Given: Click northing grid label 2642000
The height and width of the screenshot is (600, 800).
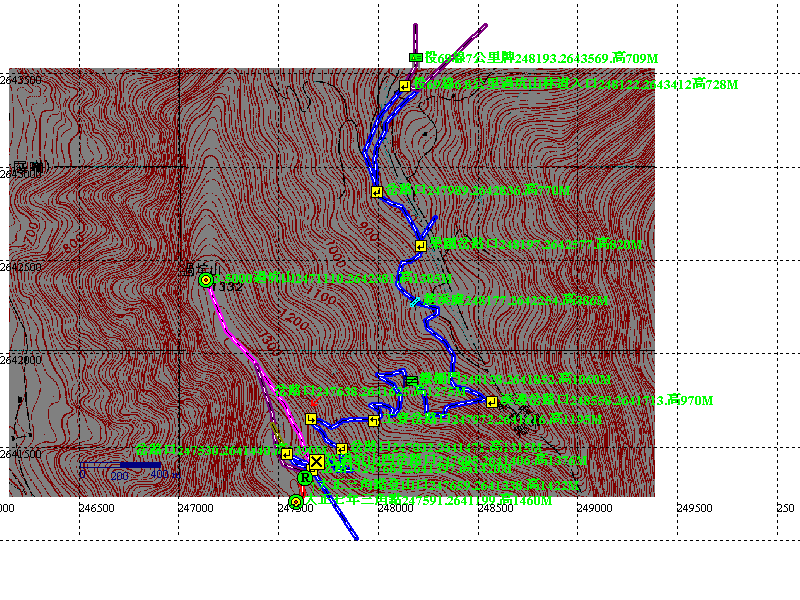Looking at the screenshot, I should point(20,361).
